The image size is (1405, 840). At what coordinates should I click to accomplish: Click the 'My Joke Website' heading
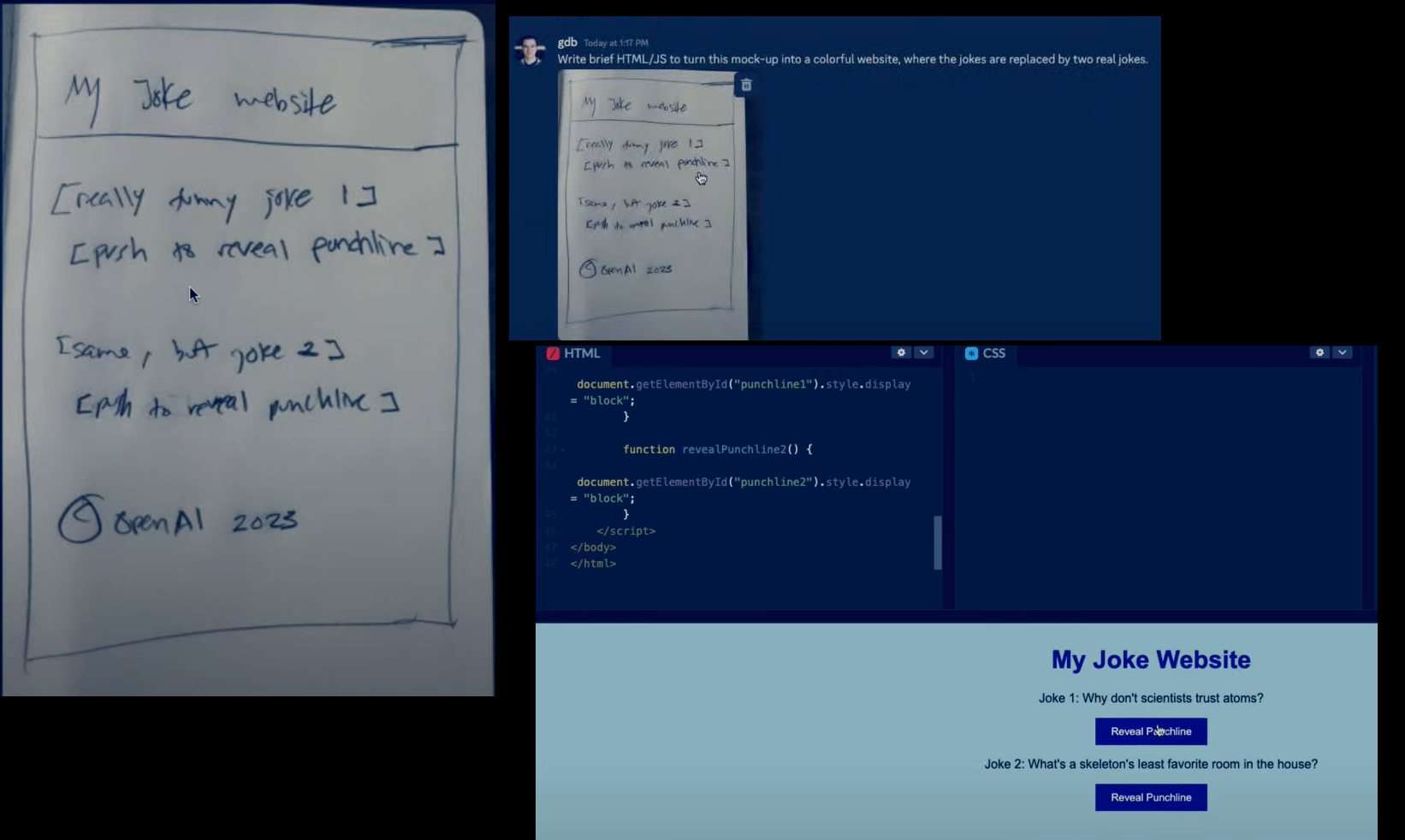pyautogui.click(x=1151, y=660)
